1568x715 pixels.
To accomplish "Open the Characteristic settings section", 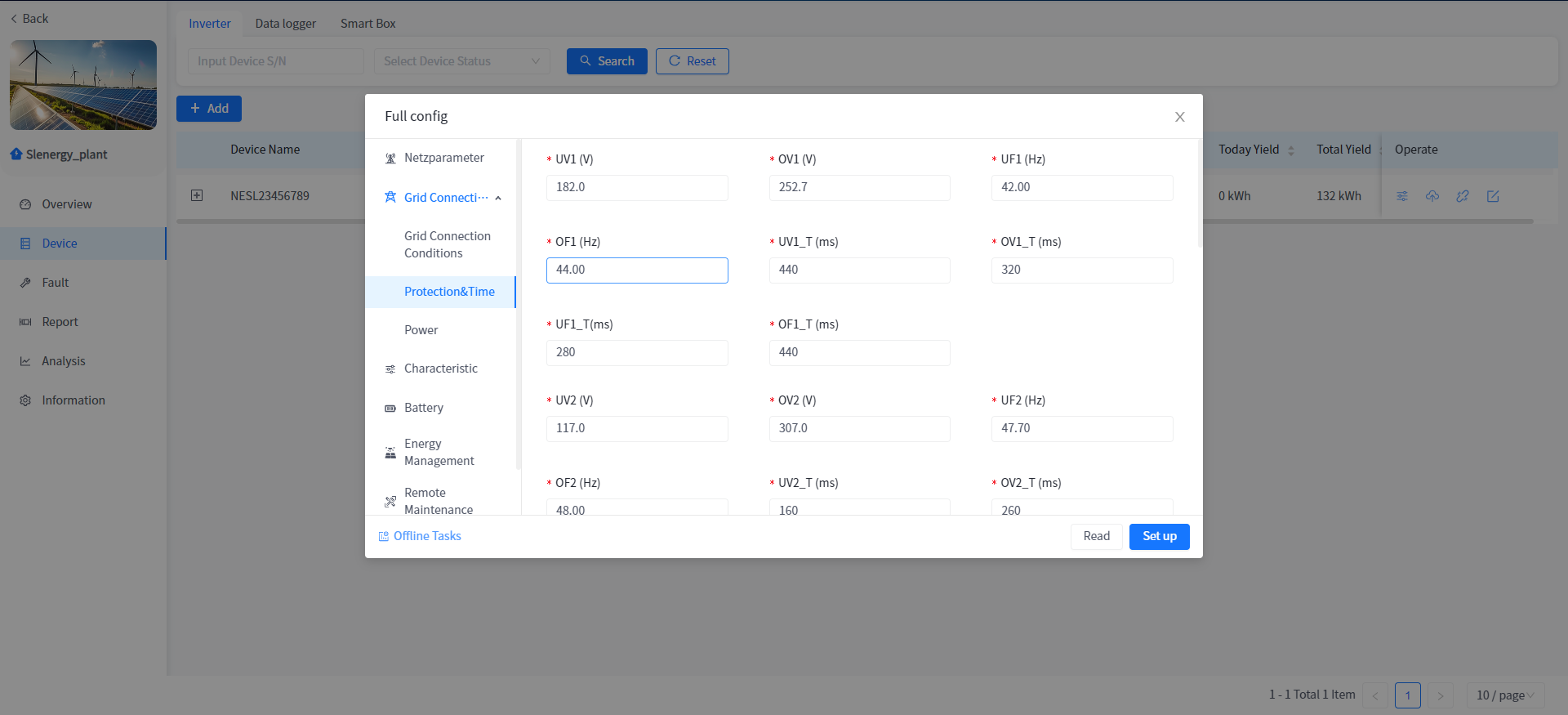I will (440, 369).
